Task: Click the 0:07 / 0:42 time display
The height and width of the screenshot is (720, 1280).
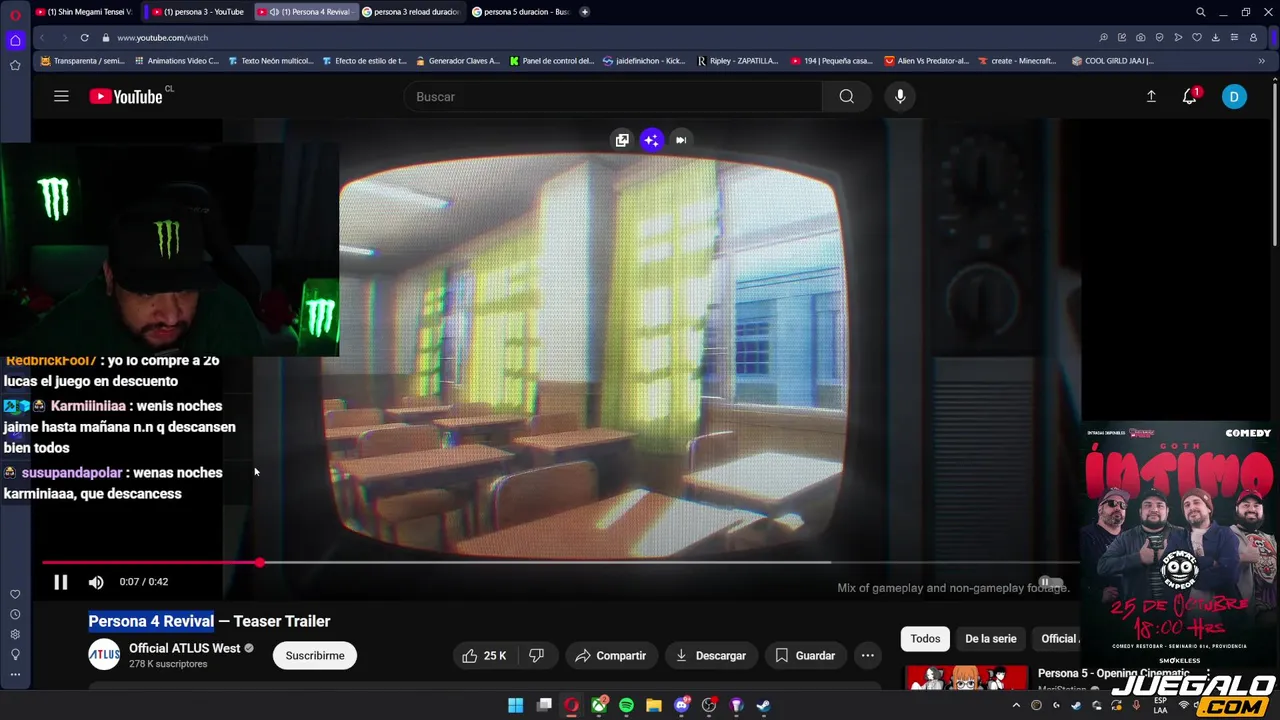Action: pos(144,582)
